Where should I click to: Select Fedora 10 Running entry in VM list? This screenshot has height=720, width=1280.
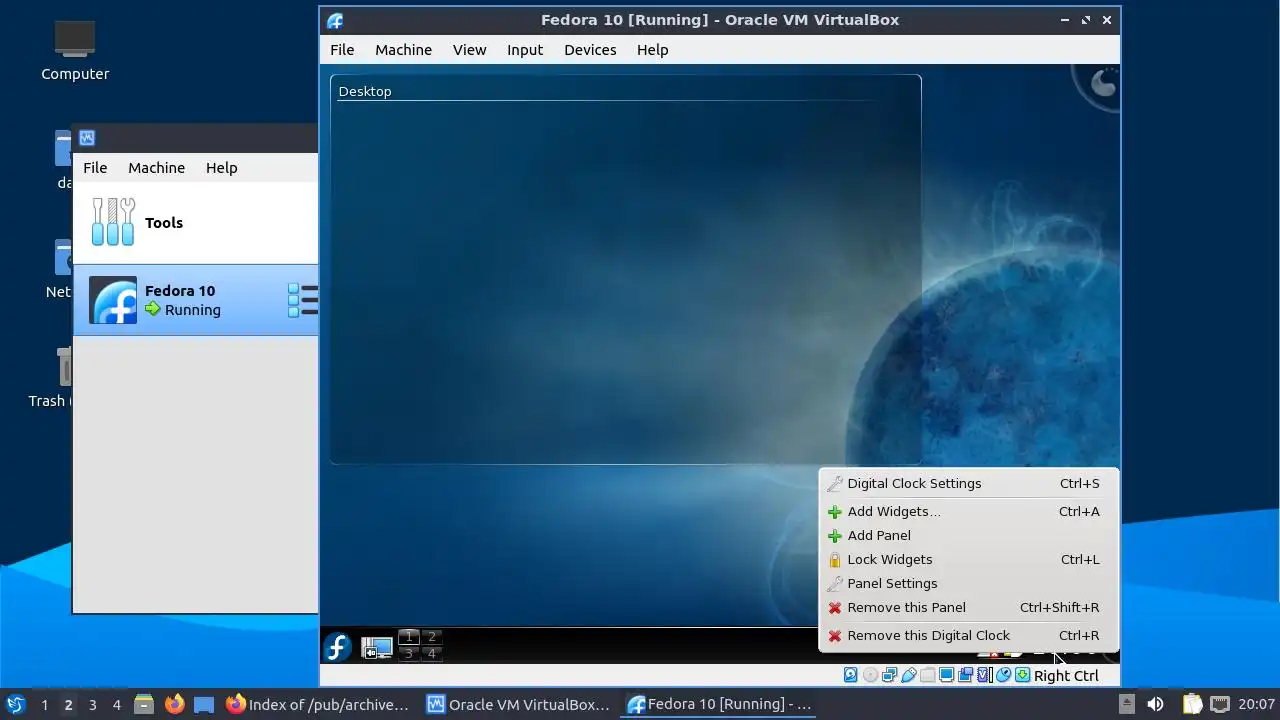pos(196,300)
